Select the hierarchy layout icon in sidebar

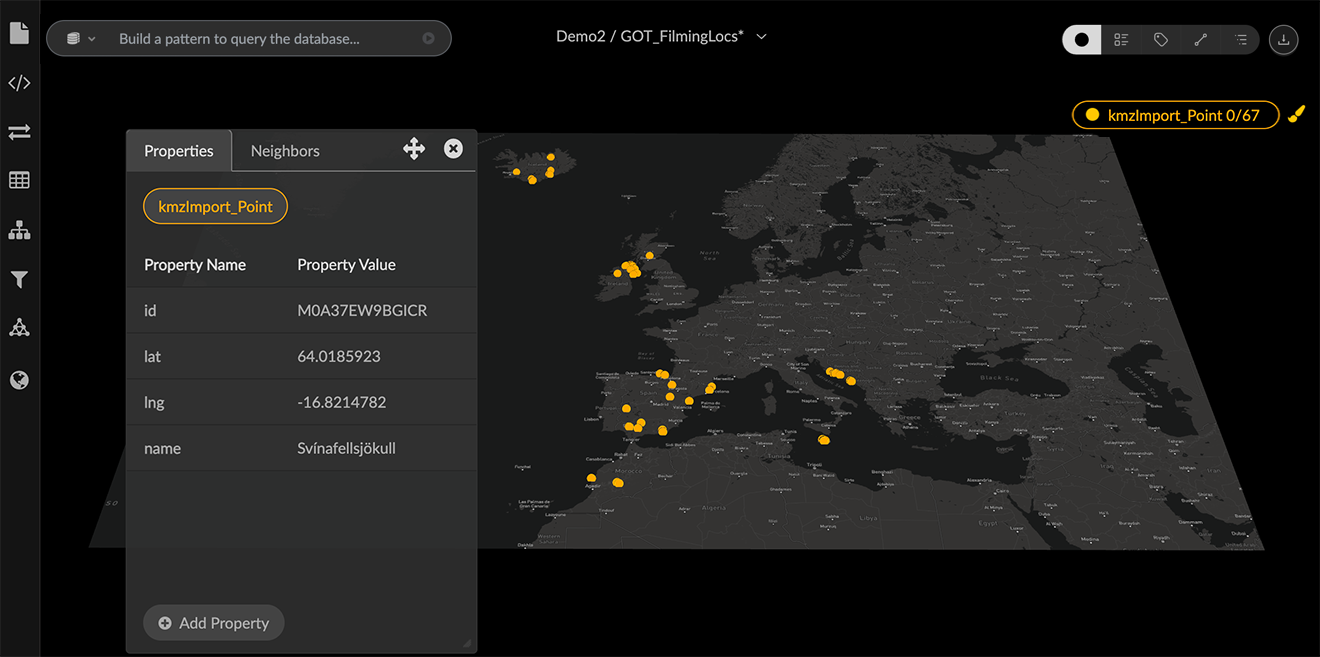point(19,231)
